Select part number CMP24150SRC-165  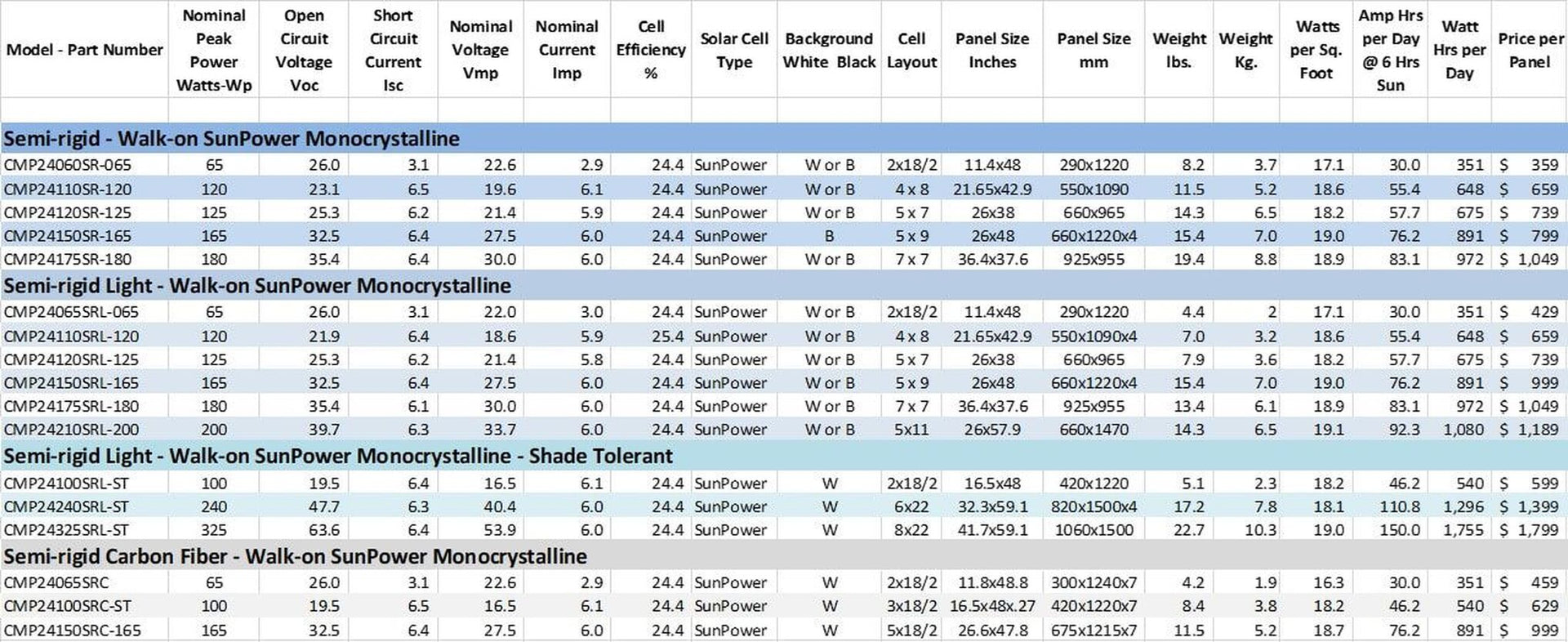(72, 631)
